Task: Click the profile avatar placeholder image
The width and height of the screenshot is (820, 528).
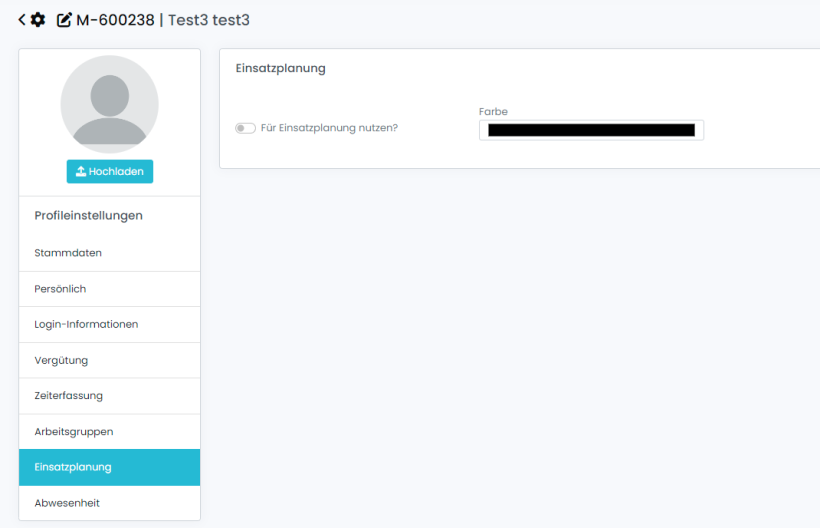Action: coord(109,104)
